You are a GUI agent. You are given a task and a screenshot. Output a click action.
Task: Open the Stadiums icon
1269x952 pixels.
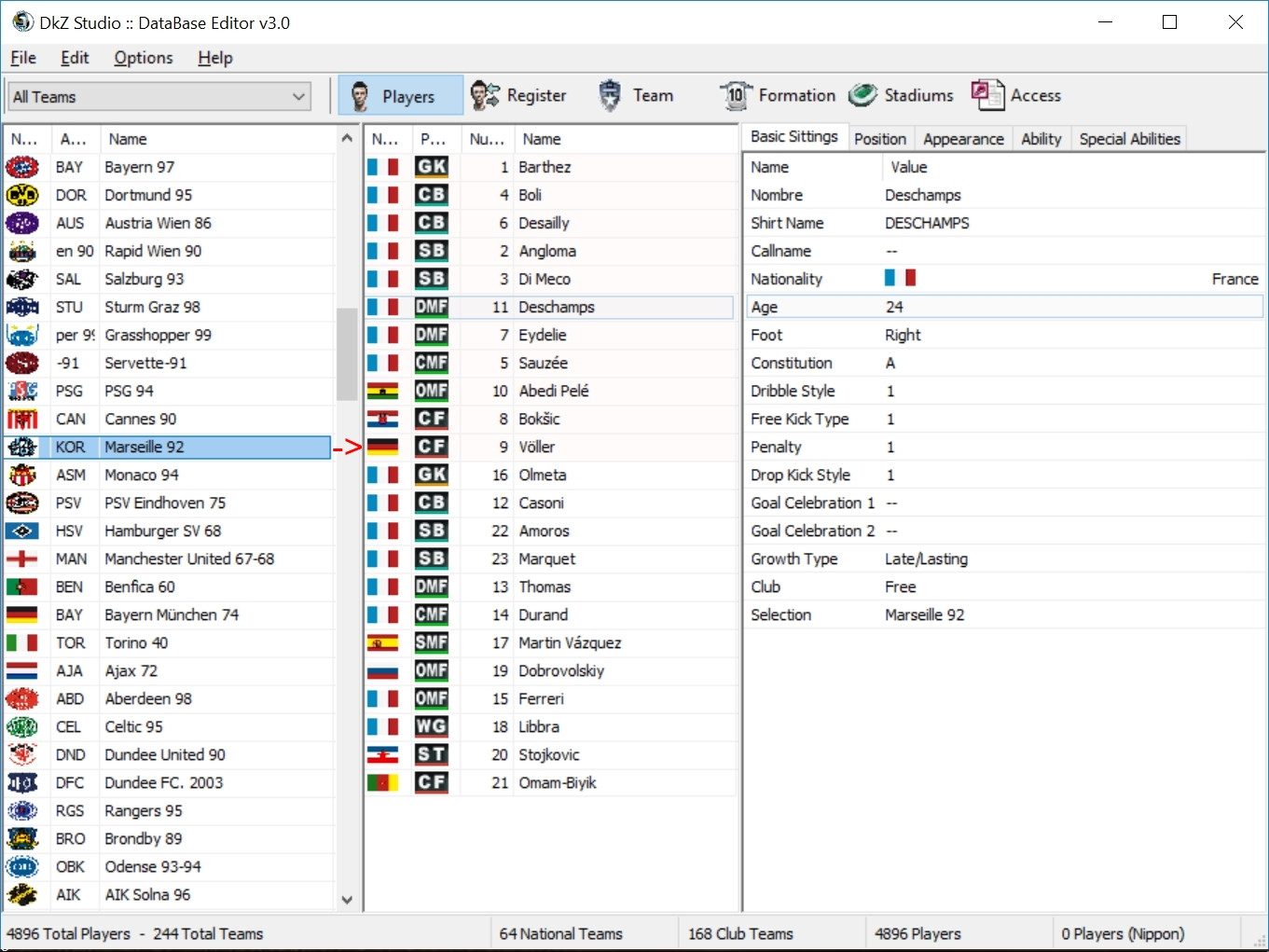point(862,95)
